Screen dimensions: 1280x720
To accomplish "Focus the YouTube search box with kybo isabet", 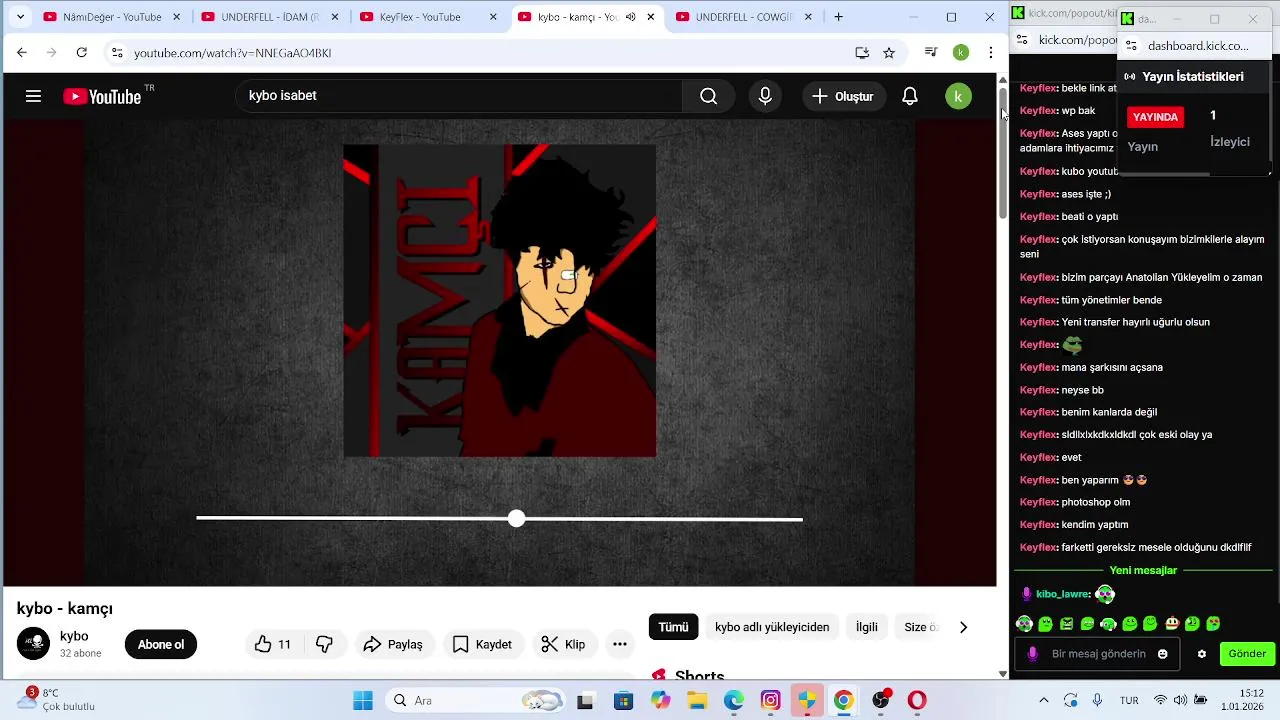I will tap(460, 96).
